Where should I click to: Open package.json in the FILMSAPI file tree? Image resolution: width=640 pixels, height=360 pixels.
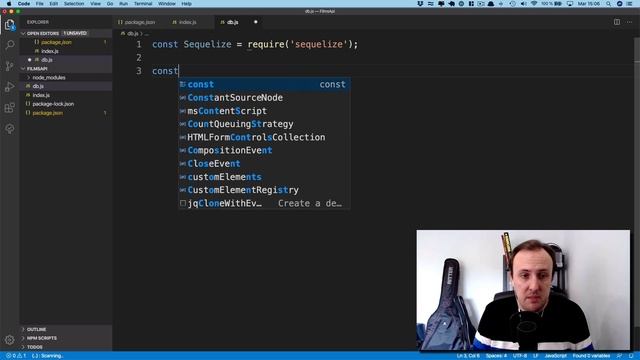click(66, 113)
